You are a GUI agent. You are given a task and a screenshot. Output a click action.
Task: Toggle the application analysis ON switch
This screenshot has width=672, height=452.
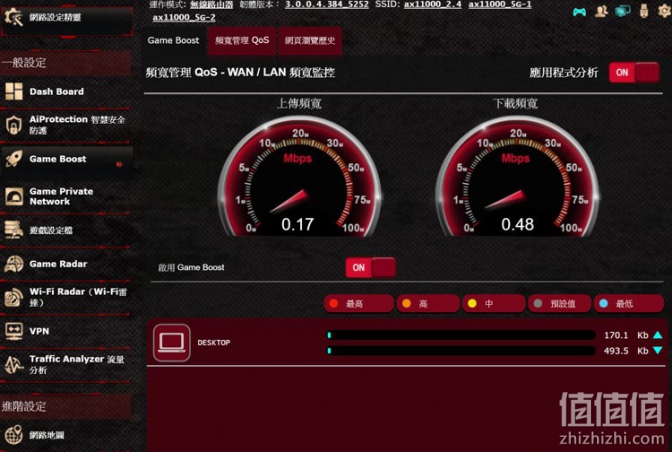point(634,72)
